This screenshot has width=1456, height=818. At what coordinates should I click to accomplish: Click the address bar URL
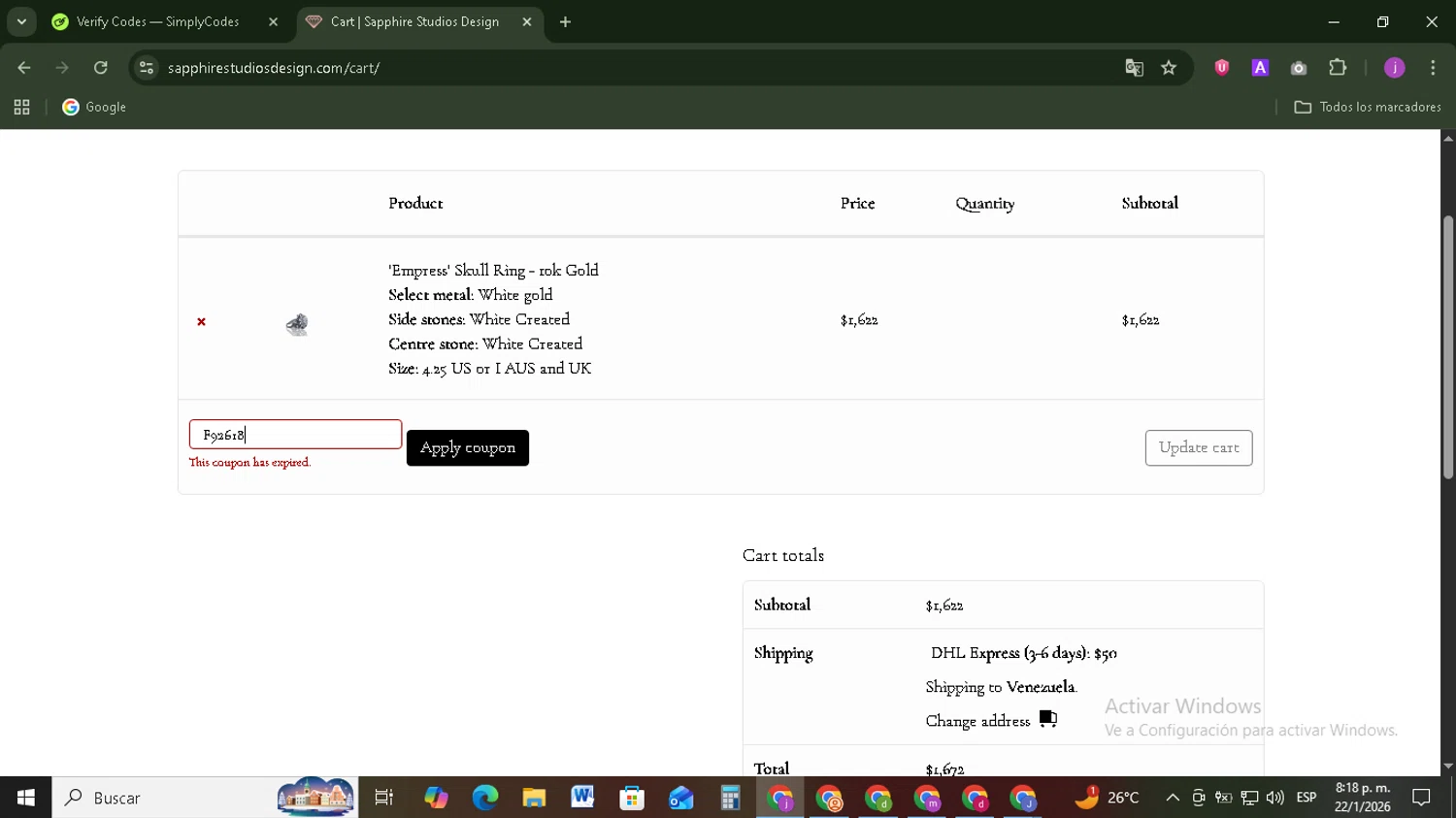[x=274, y=68]
